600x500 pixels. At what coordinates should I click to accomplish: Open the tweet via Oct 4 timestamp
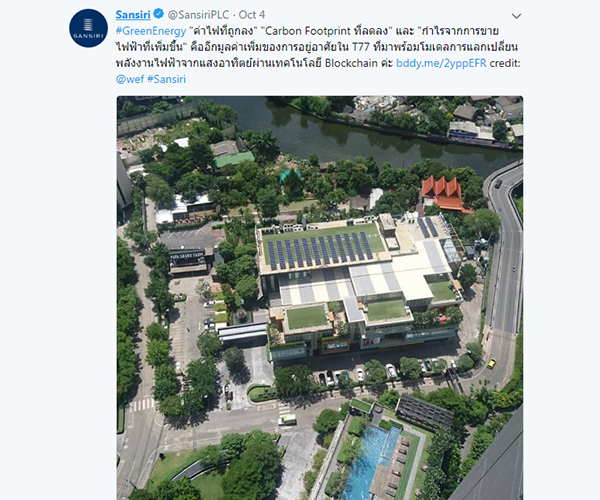(x=252, y=15)
